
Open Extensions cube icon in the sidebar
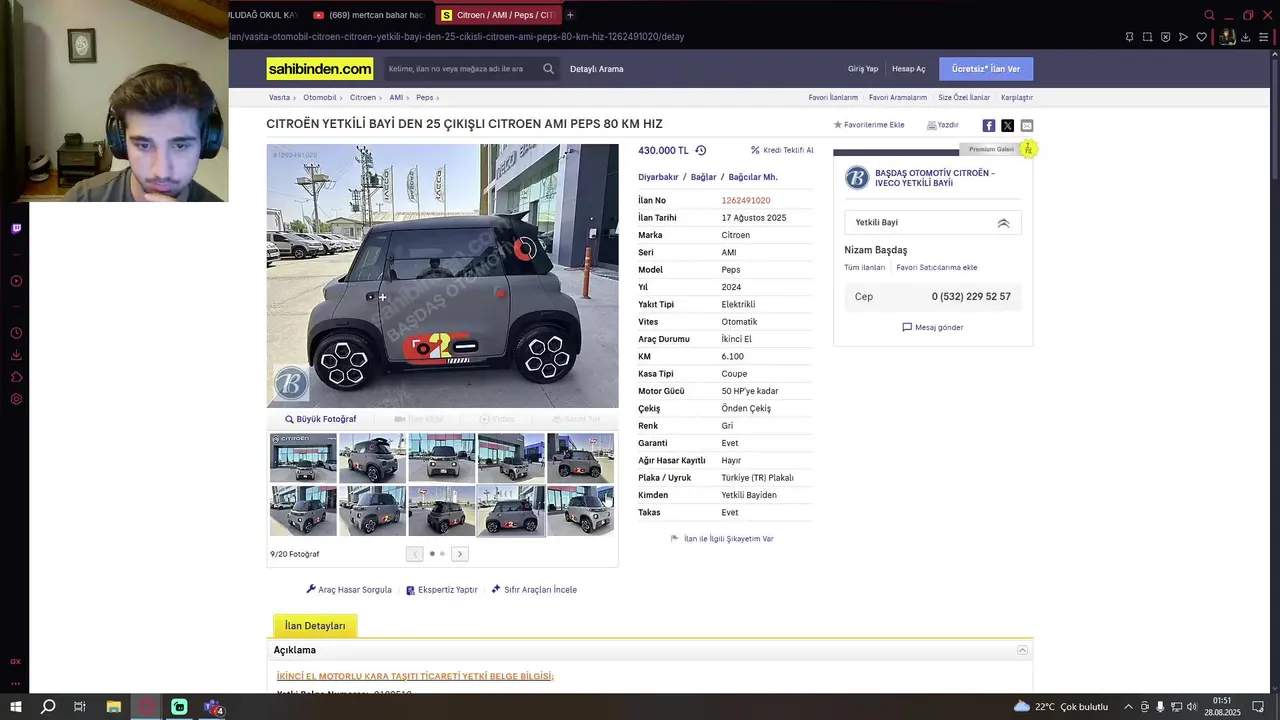click(16, 377)
